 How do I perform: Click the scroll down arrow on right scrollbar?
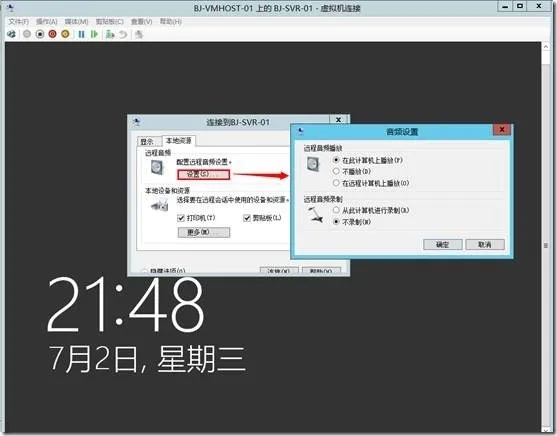(x=546, y=430)
